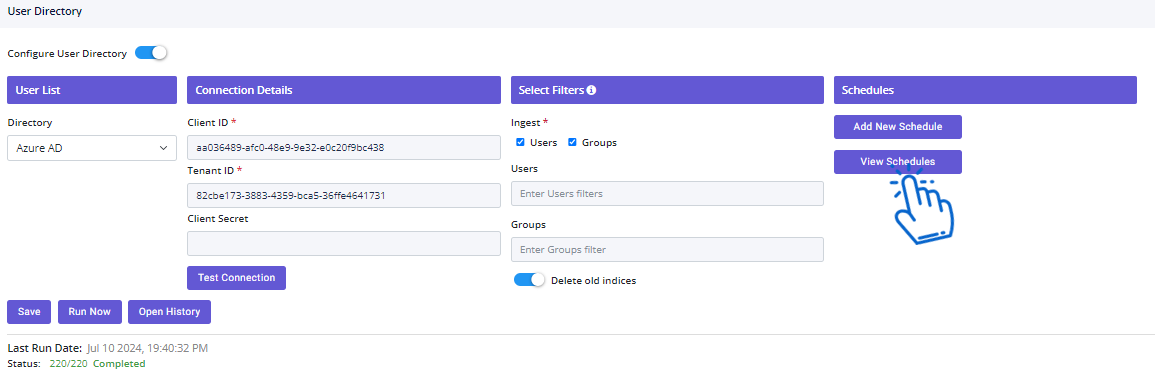Toggle the Configure User Directory switch

tap(151, 53)
